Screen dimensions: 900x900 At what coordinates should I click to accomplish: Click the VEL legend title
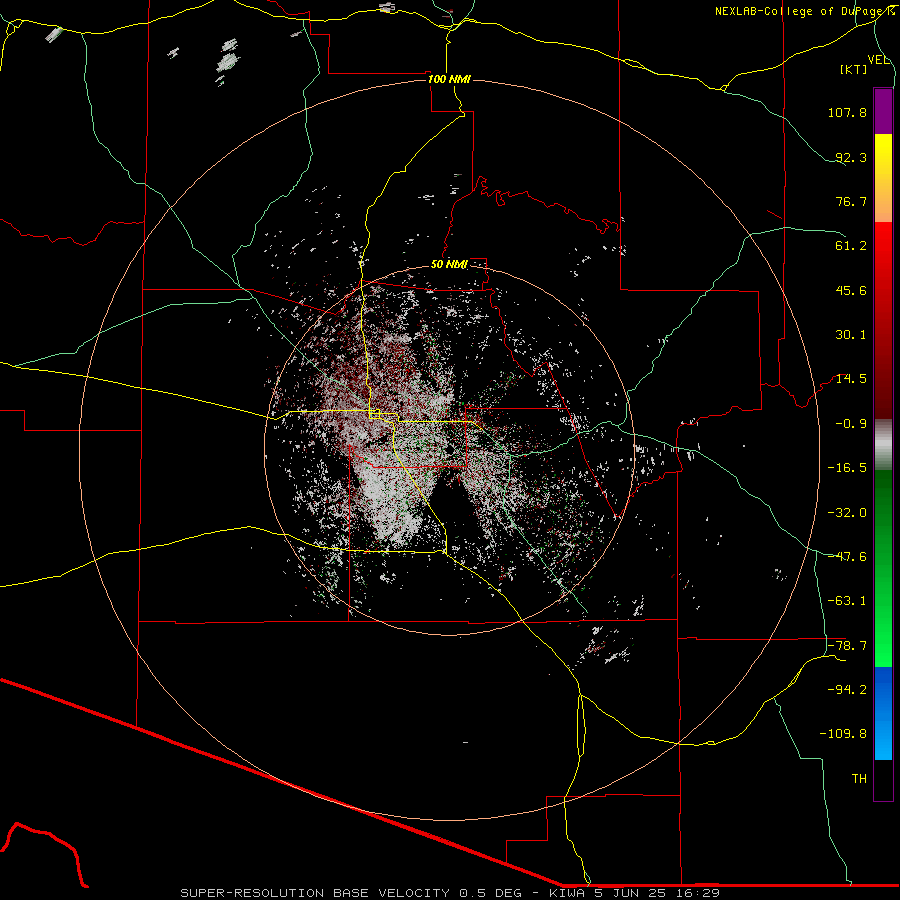coord(879,60)
